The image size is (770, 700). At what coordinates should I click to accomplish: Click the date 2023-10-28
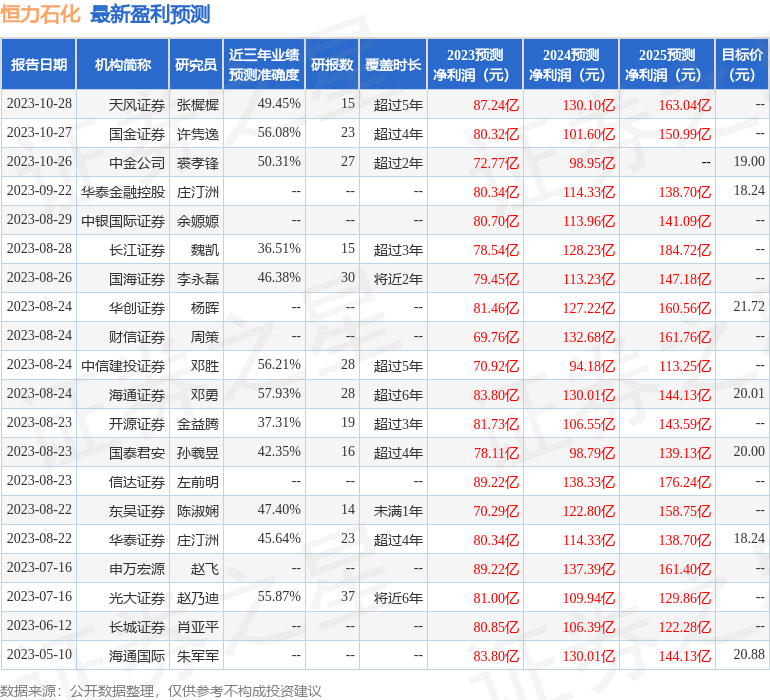[39, 103]
